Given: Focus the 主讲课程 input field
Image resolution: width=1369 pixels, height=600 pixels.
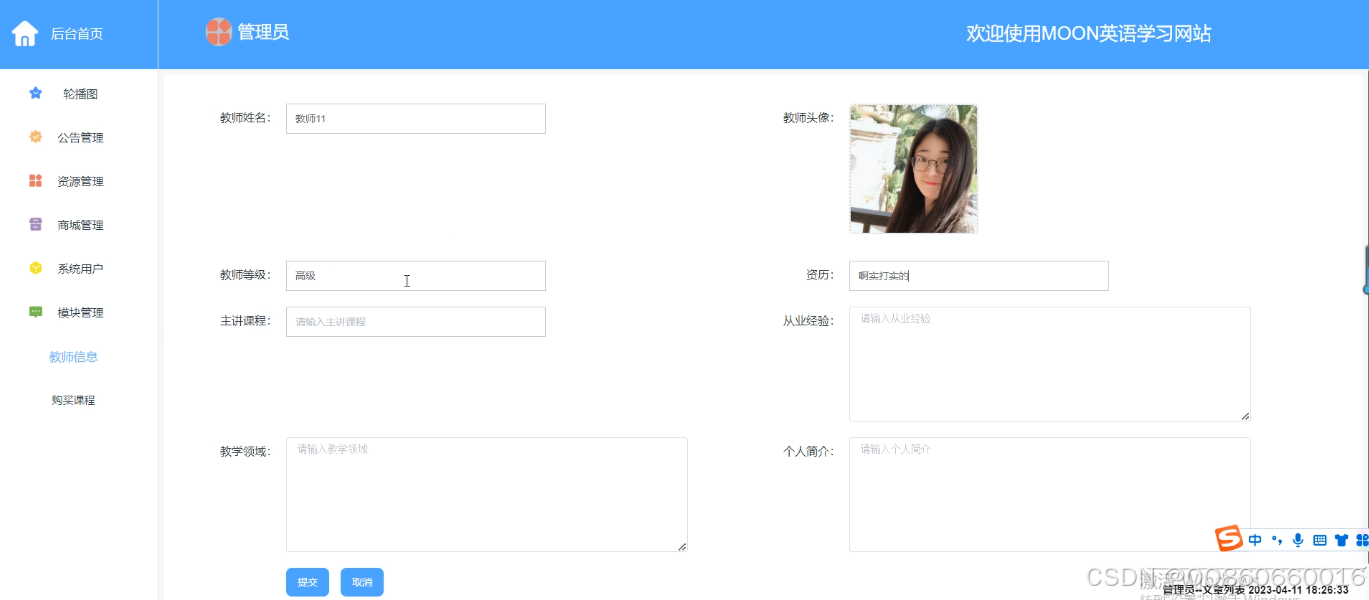Looking at the screenshot, I should [x=416, y=322].
